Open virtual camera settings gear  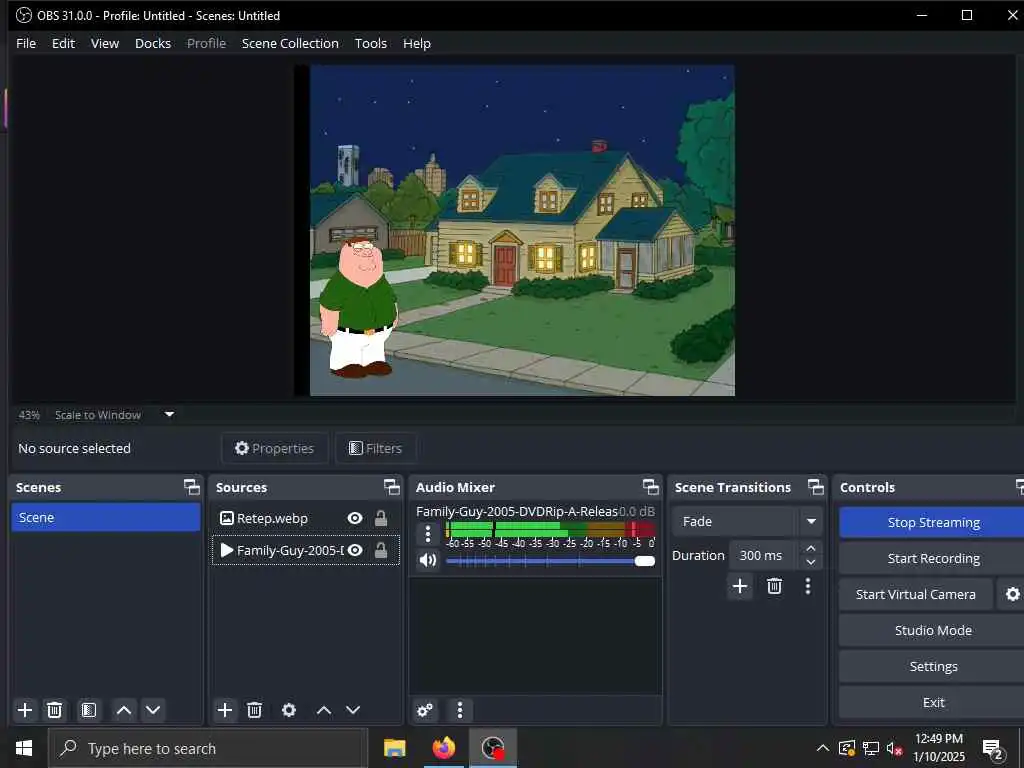[x=1012, y=594]
